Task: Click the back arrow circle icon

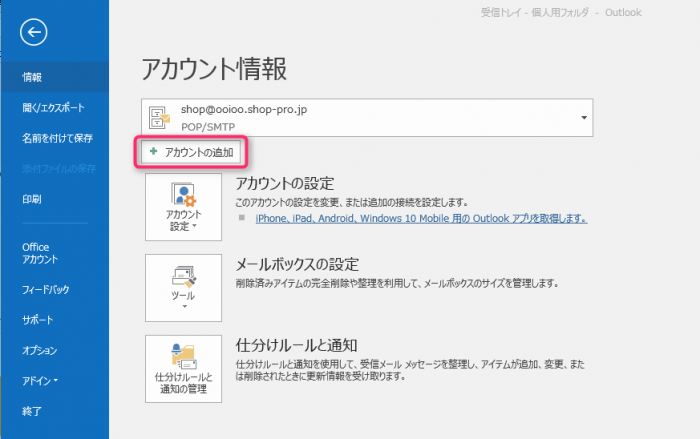Action: click(x=33, y=33)
